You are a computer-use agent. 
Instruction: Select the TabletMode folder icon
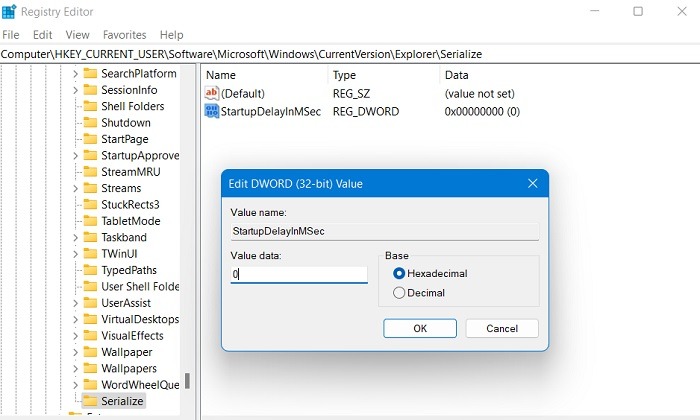pyautogui.click(x=90, y=221)
